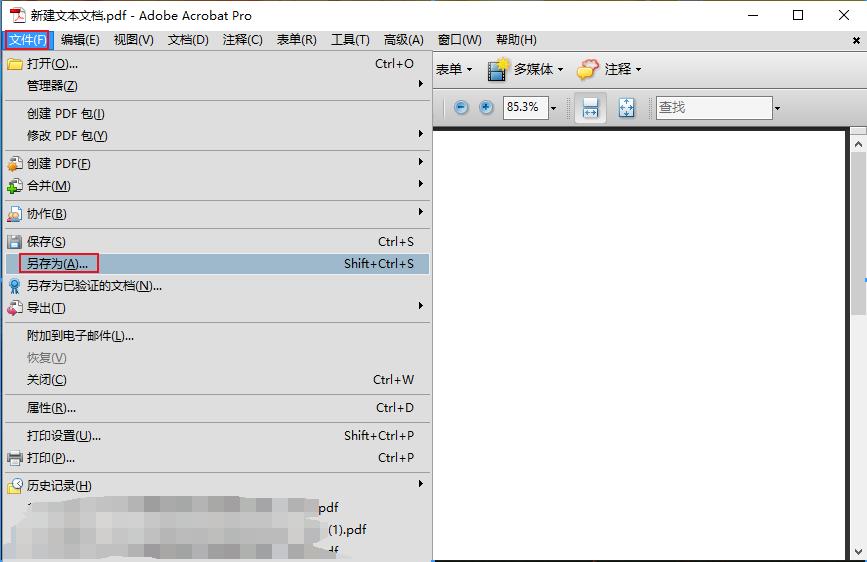This screenshot has height=562, width=867.
Task: Click the Create PDF icon in menu
Action: 15,164
